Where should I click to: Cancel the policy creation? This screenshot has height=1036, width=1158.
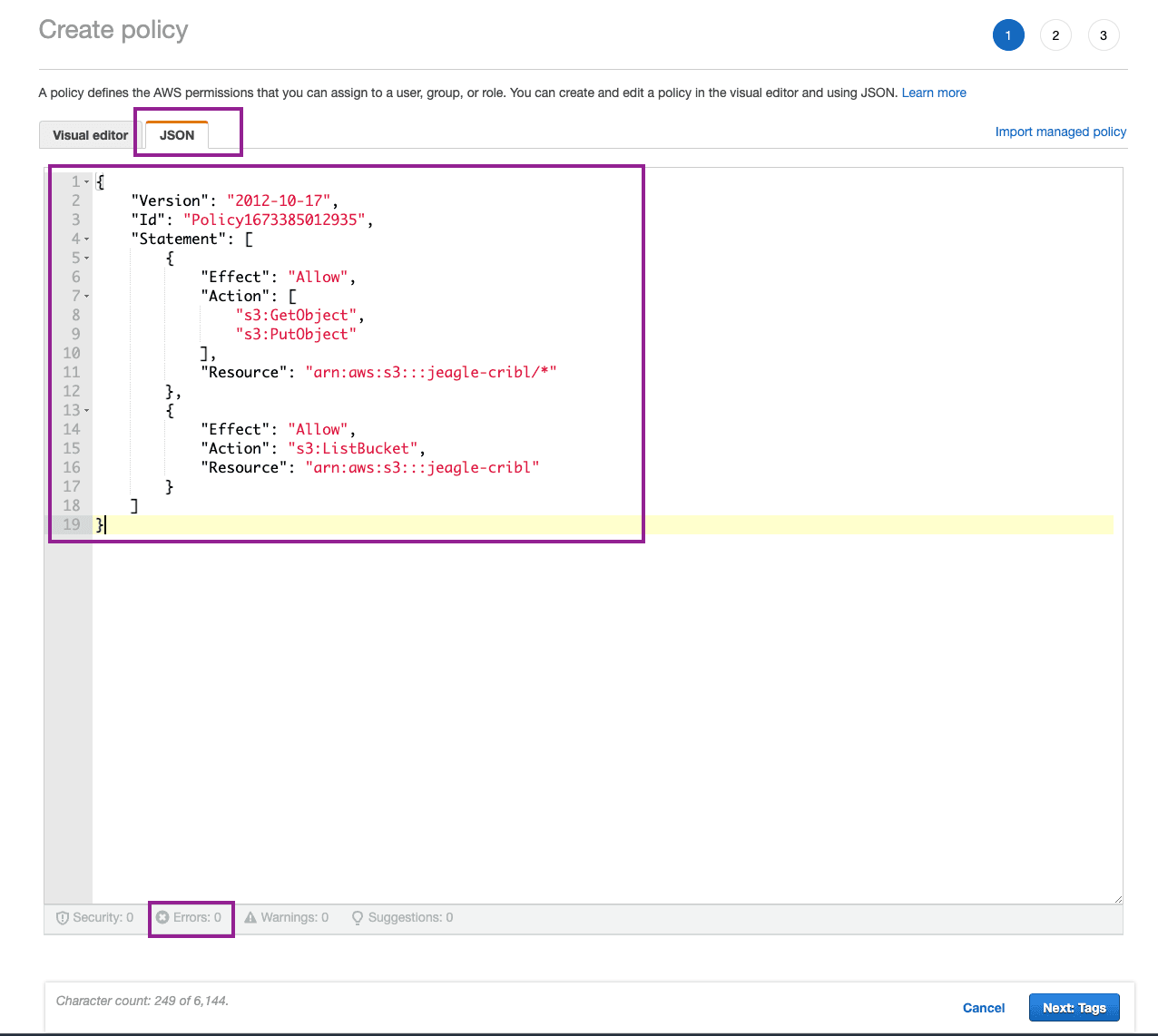pyautogui.click(x=983, y=1008)
